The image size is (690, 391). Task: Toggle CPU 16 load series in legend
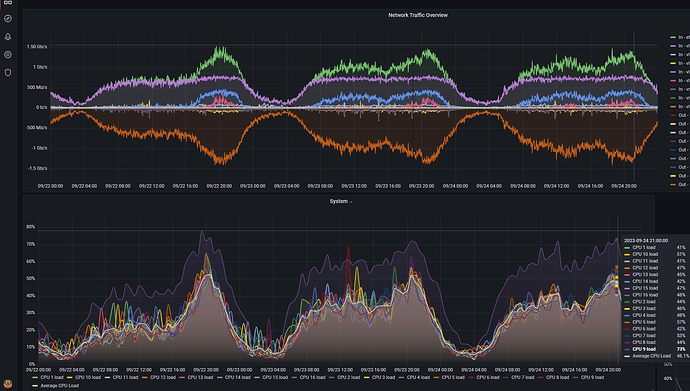312,377
